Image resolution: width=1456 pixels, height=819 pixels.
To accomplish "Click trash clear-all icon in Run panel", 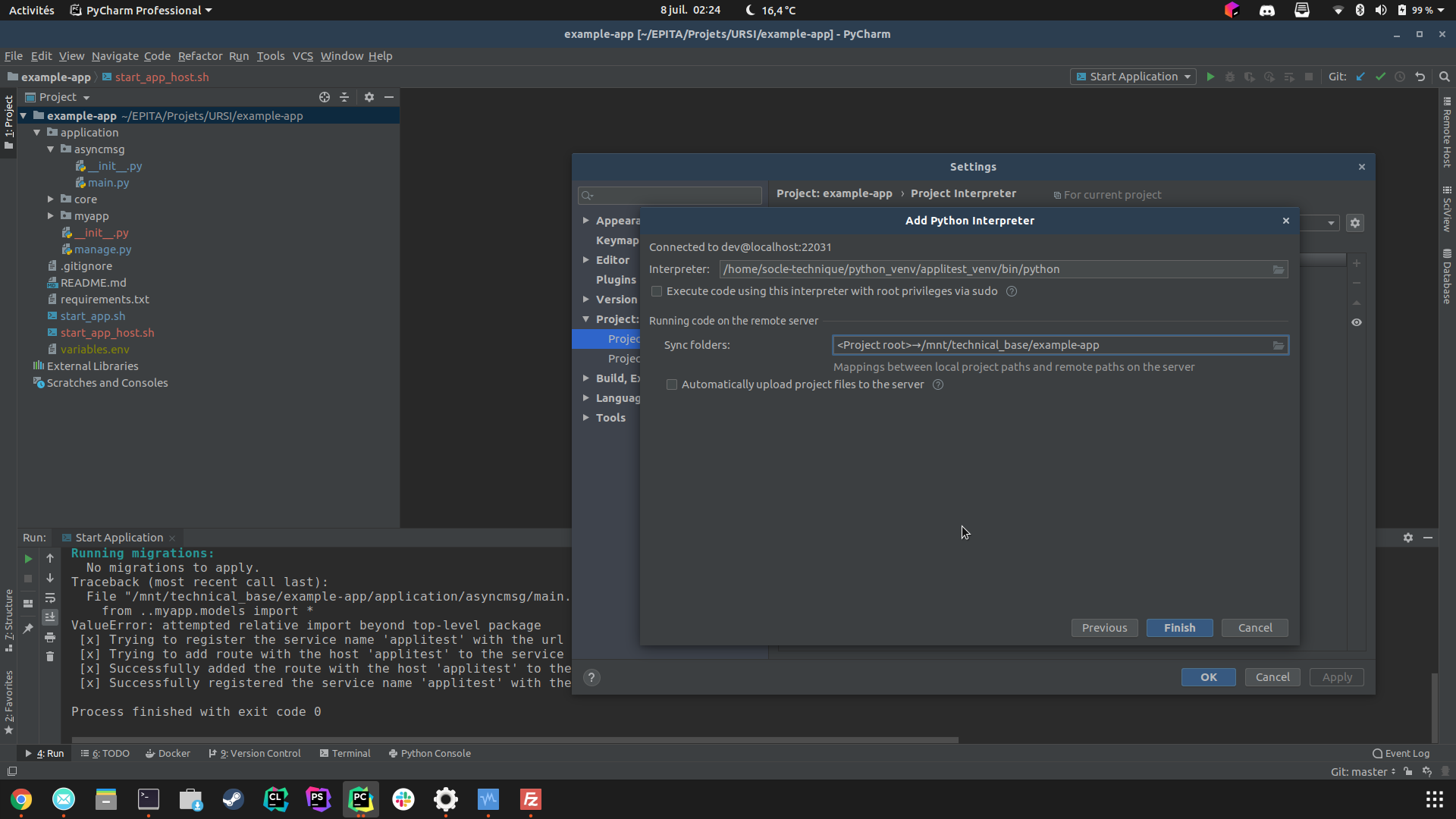I will [50, 657].
